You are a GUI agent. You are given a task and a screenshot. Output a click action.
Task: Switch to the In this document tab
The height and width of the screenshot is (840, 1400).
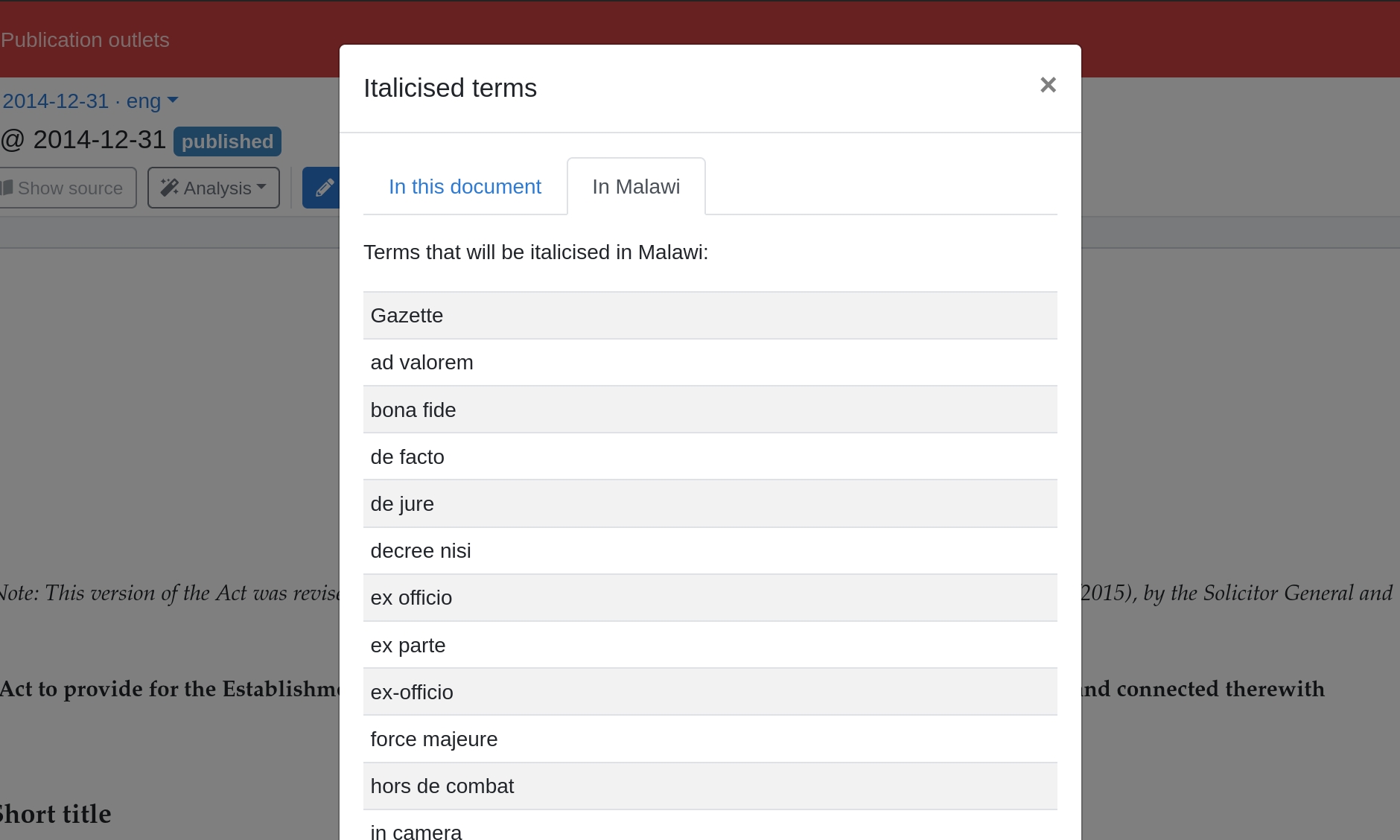465,187
